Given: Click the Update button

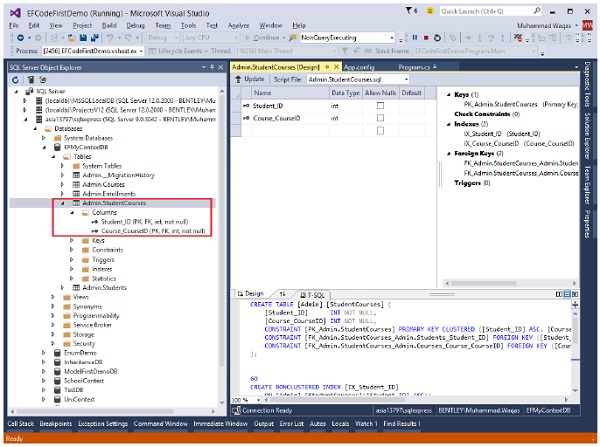Looking at the screenshot, I should 250,78.
